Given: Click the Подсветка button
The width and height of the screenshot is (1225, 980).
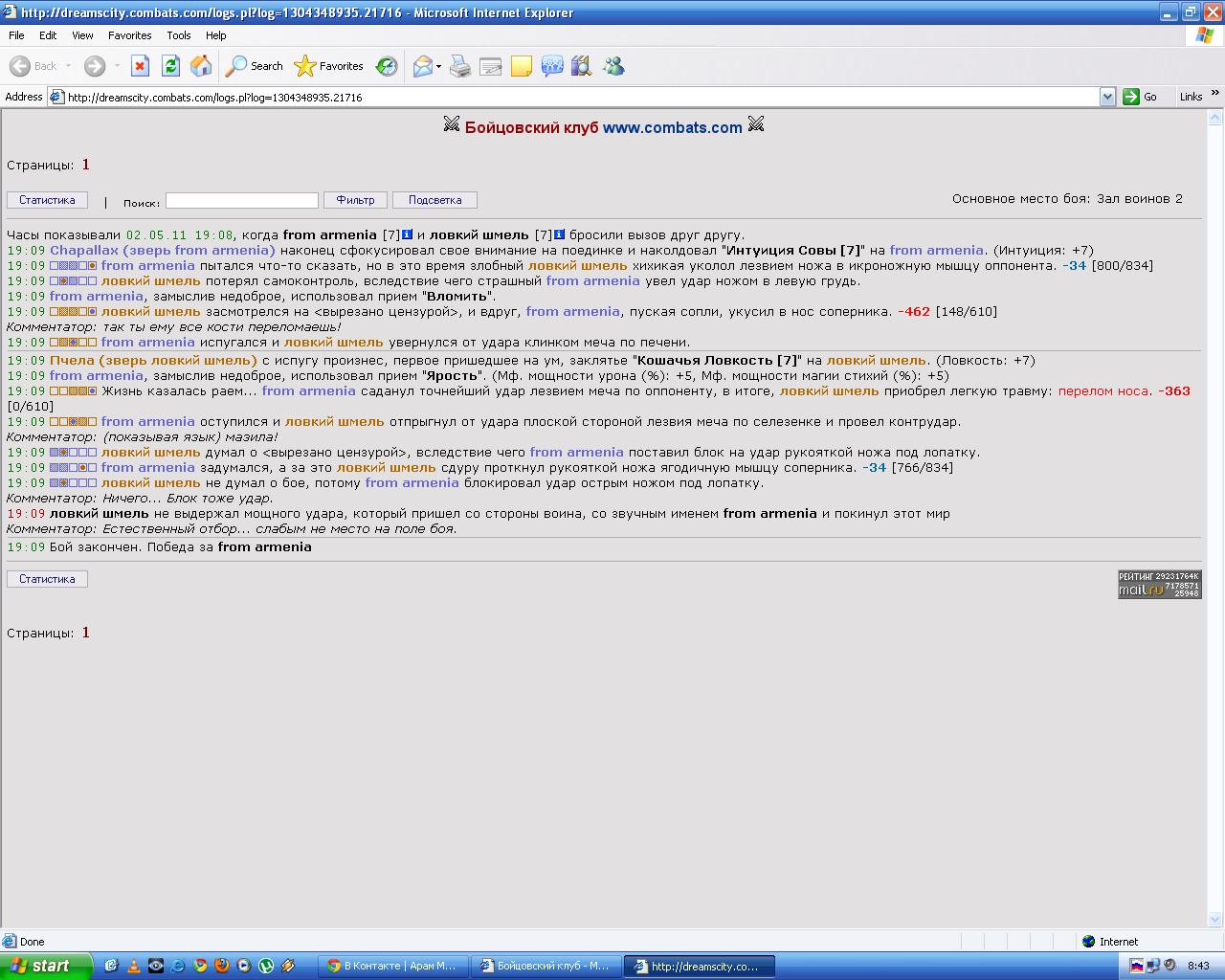Looking at the screenshot, I should [434, 200].
